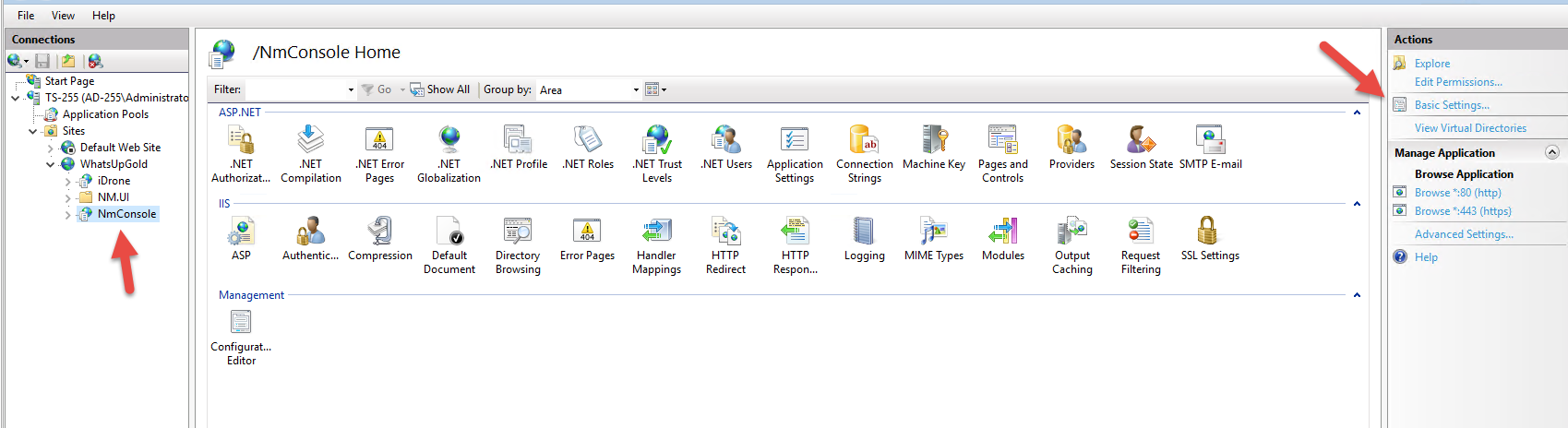Viewport: 1568px width, 428px height.
Task: Open Advanced Settings link
Action: tap(1464, 234)
